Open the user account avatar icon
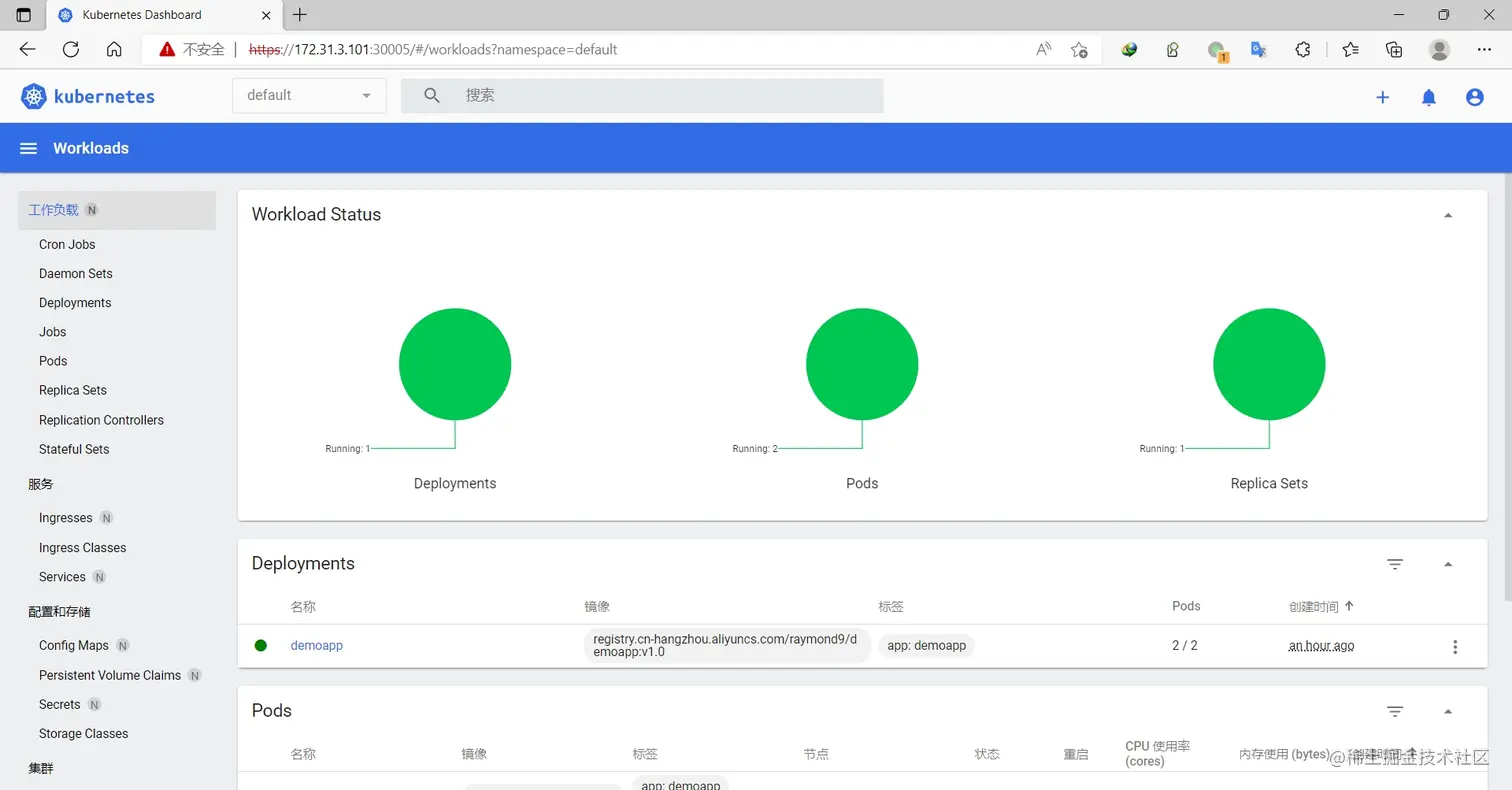 [x=1474, y=97]
